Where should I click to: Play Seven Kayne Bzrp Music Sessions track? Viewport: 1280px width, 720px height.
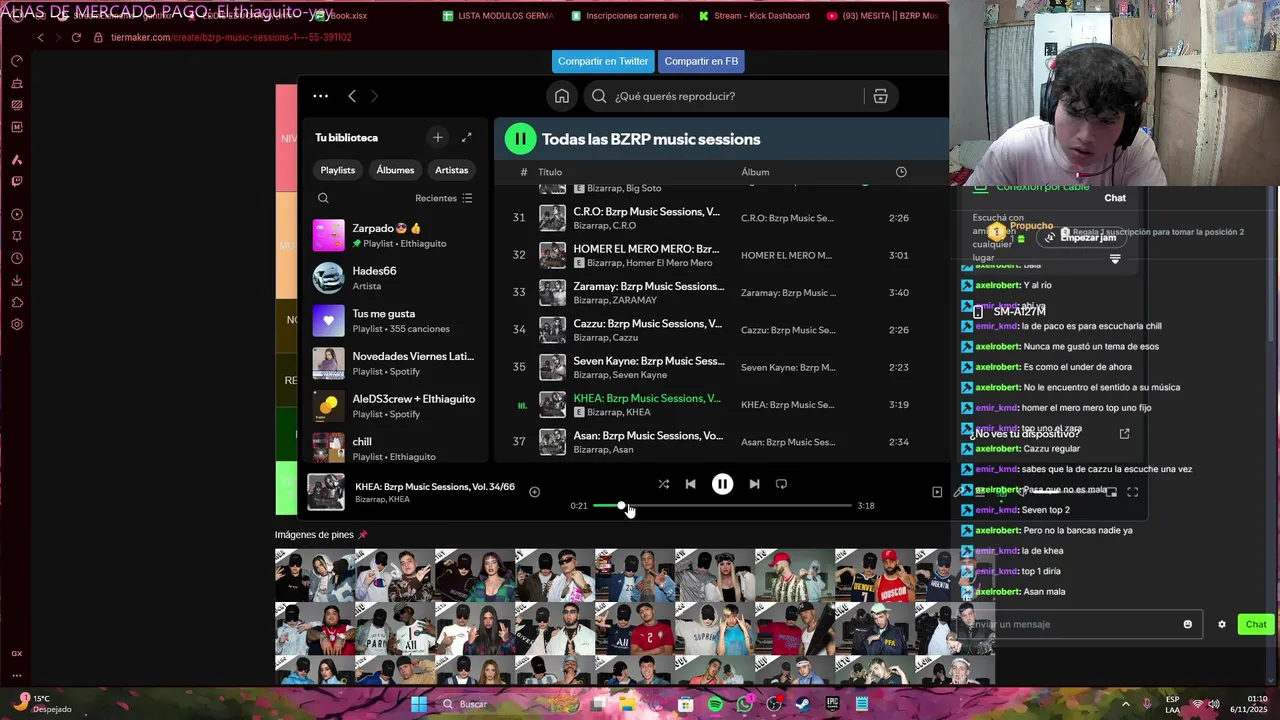[721, 367]
